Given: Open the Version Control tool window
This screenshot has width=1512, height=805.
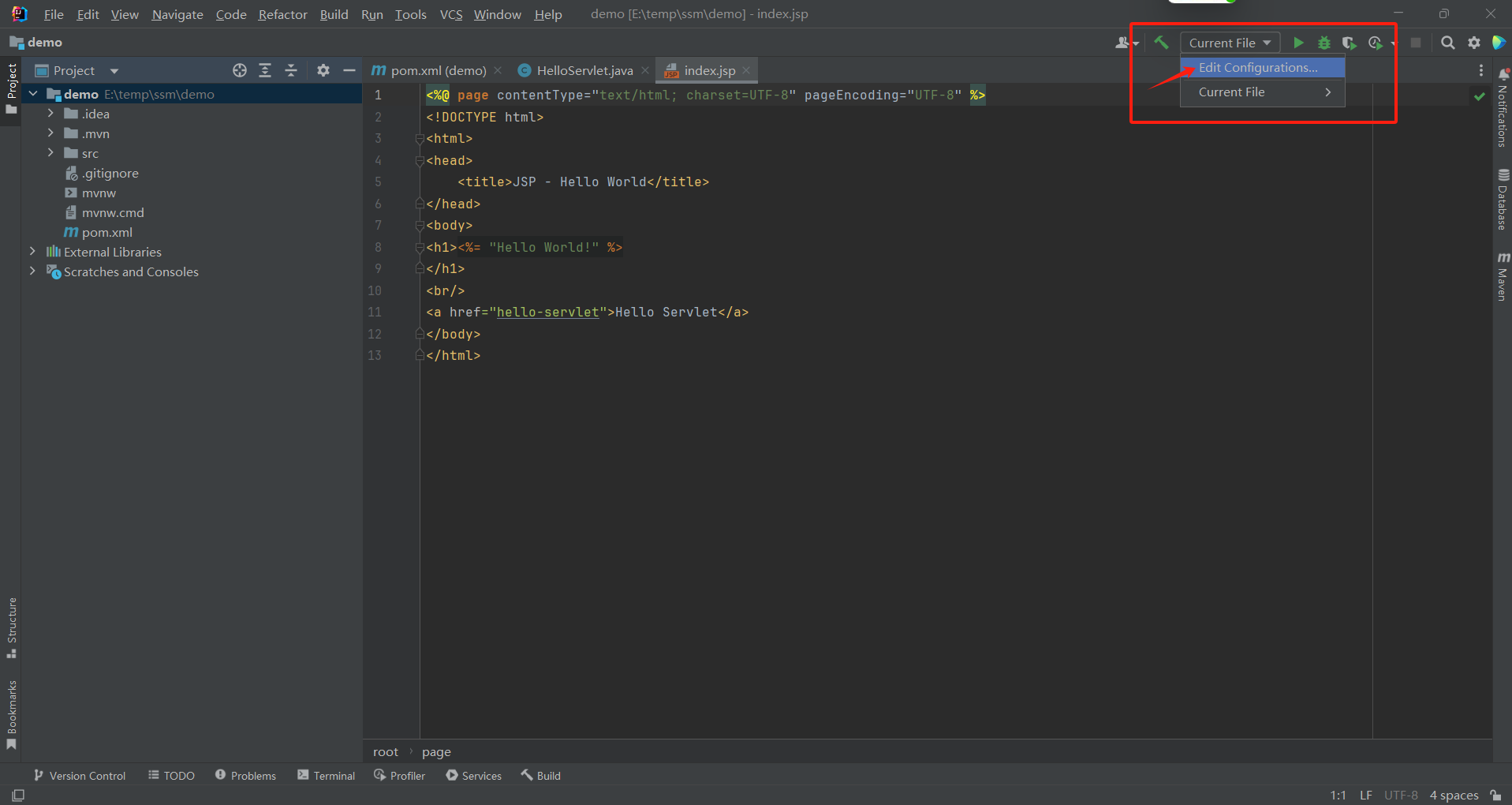Looking at the screenshot, I should (80, 776).
